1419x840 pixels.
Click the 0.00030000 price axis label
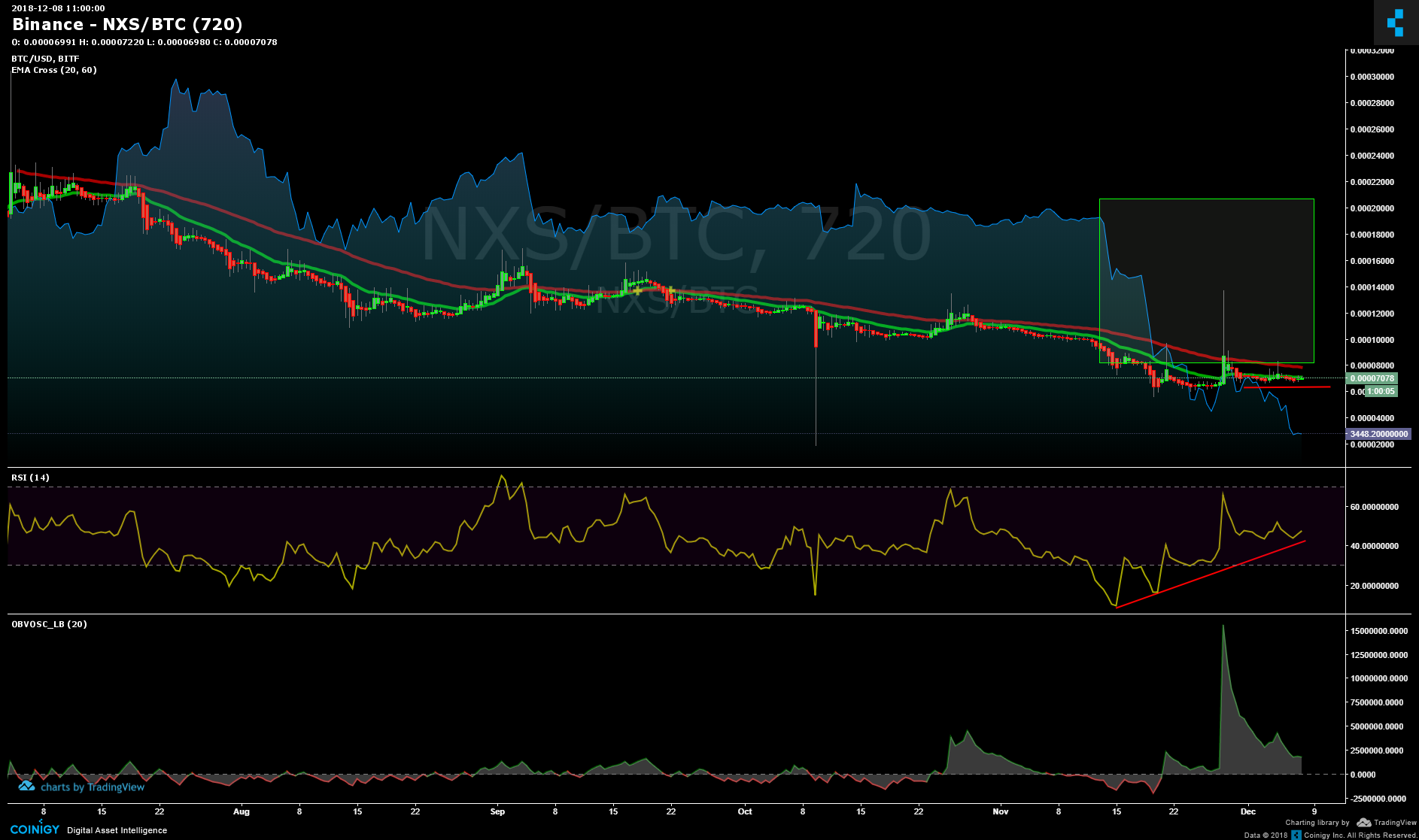[1372, 77]
